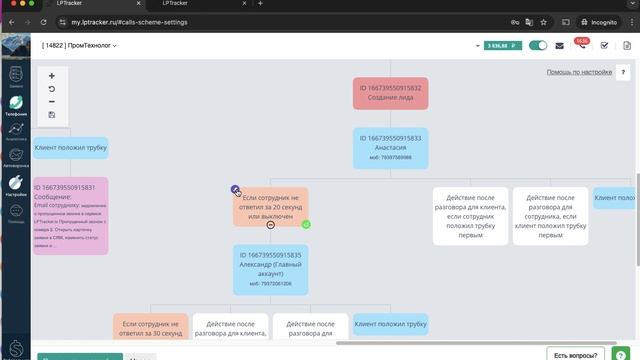Zoom in the scheme with plus icon
This screenshot has height=360, width=640.
pos(52,76)
